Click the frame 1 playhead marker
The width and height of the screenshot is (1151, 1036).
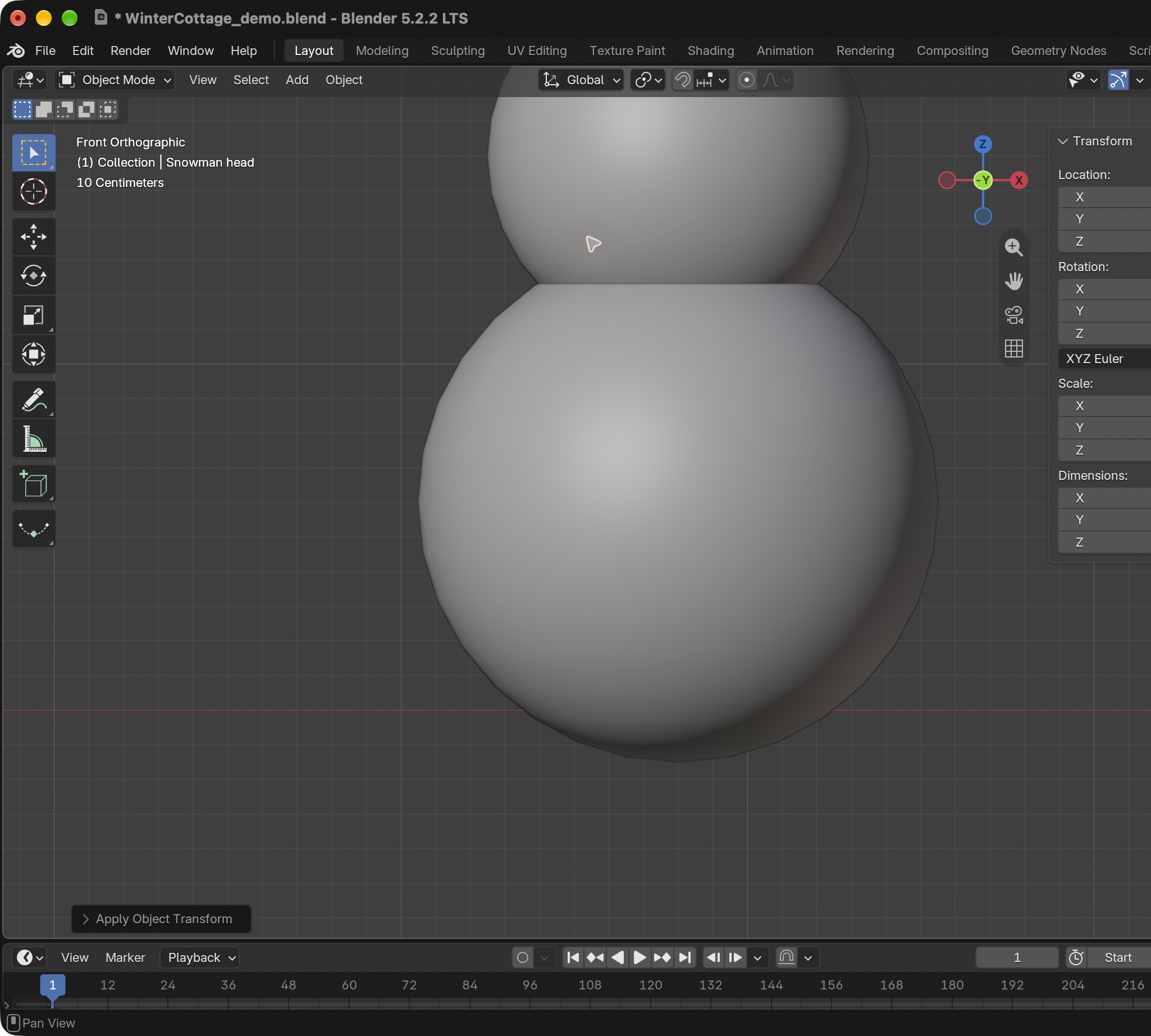(52, 985)
